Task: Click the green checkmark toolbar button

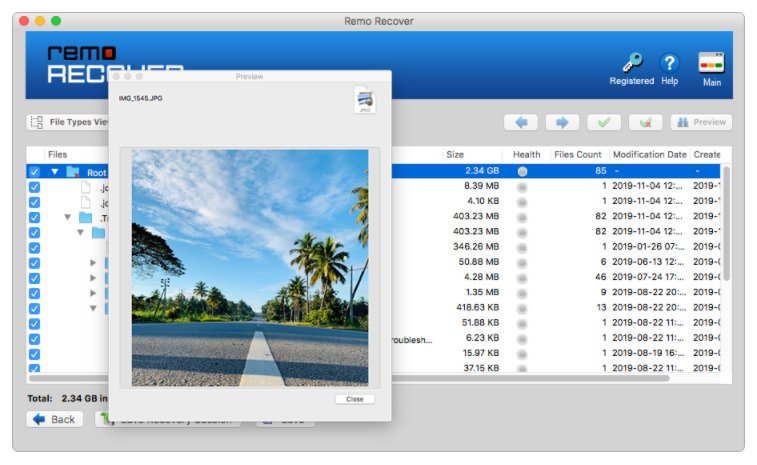Action: 604,122
